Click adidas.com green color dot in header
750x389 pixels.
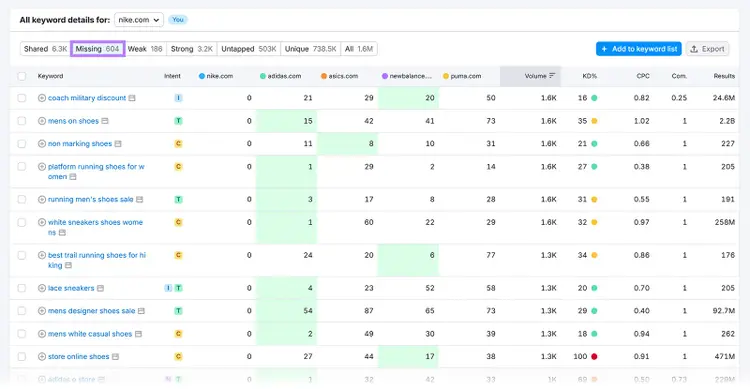click(263, 76)
